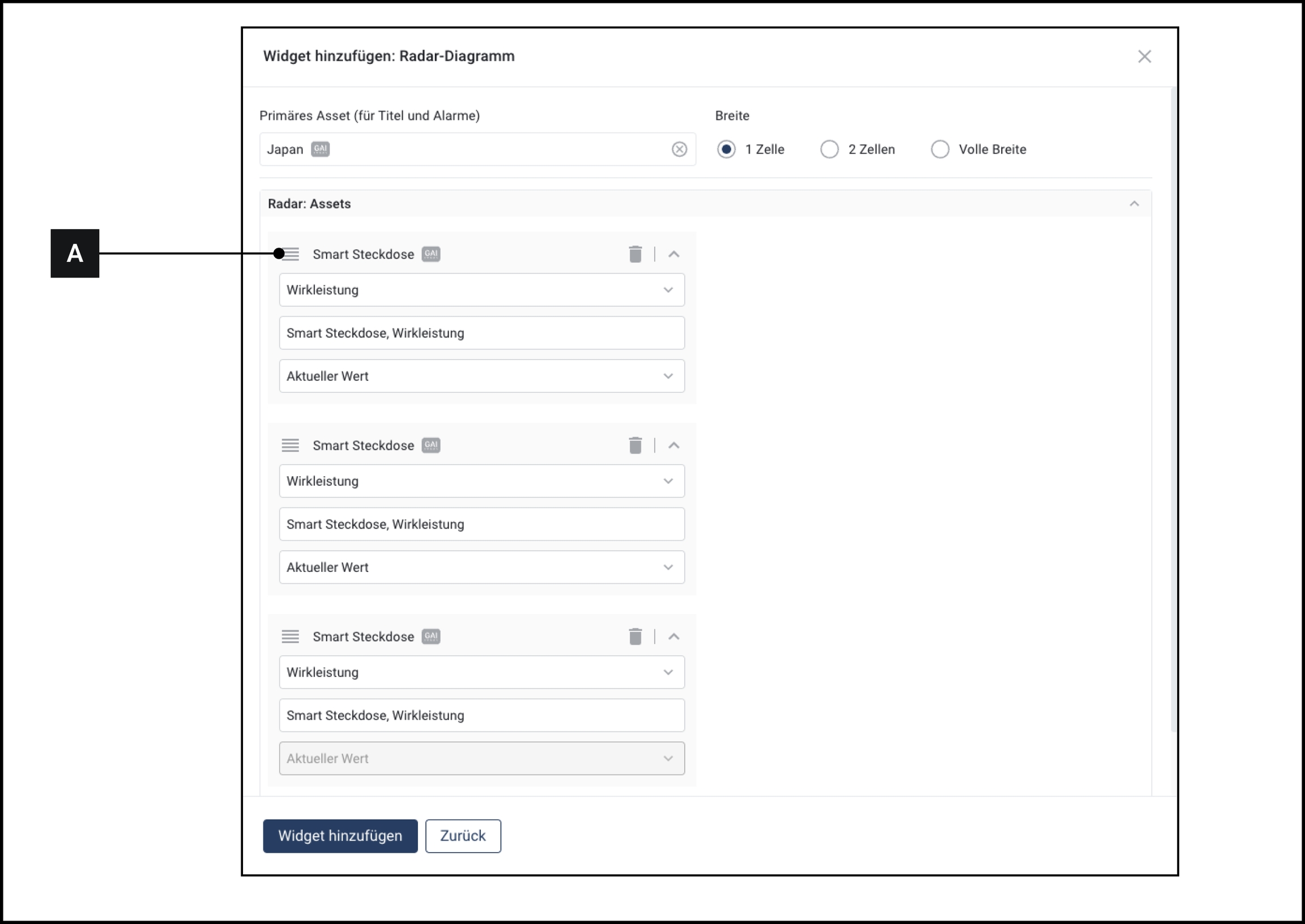
Task: Open second entry's Aktueller Wert dropdown
Action: point(481,567)
